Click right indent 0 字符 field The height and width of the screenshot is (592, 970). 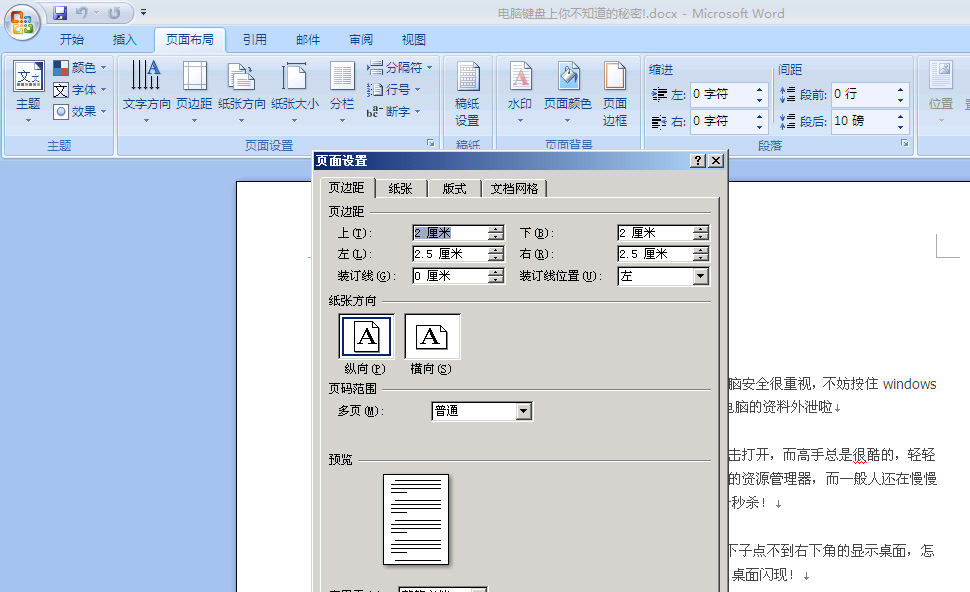pos(721,121)
